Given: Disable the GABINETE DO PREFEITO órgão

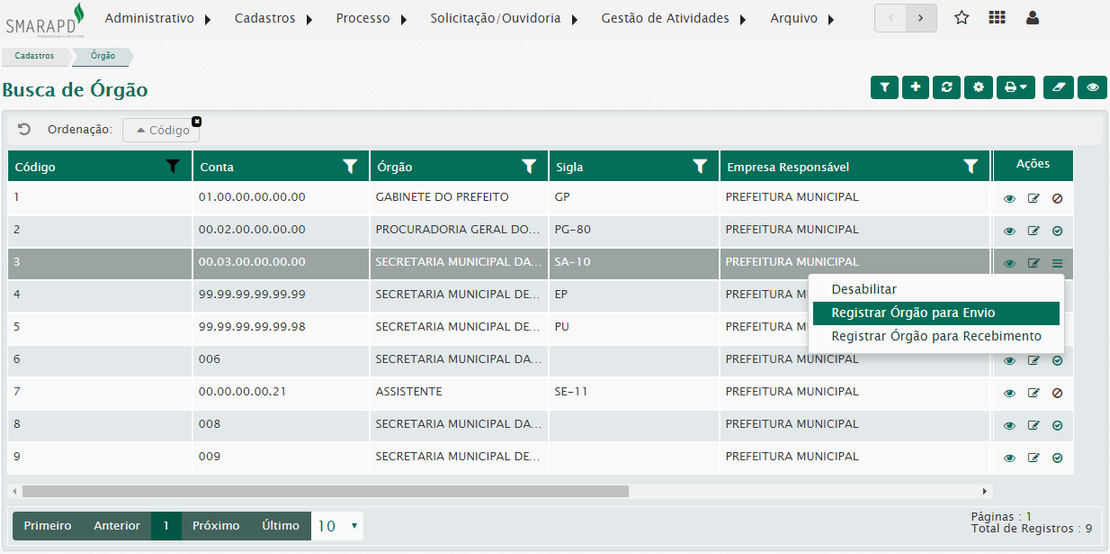Looking at the screenshot, I should (x=1057, y=198).
